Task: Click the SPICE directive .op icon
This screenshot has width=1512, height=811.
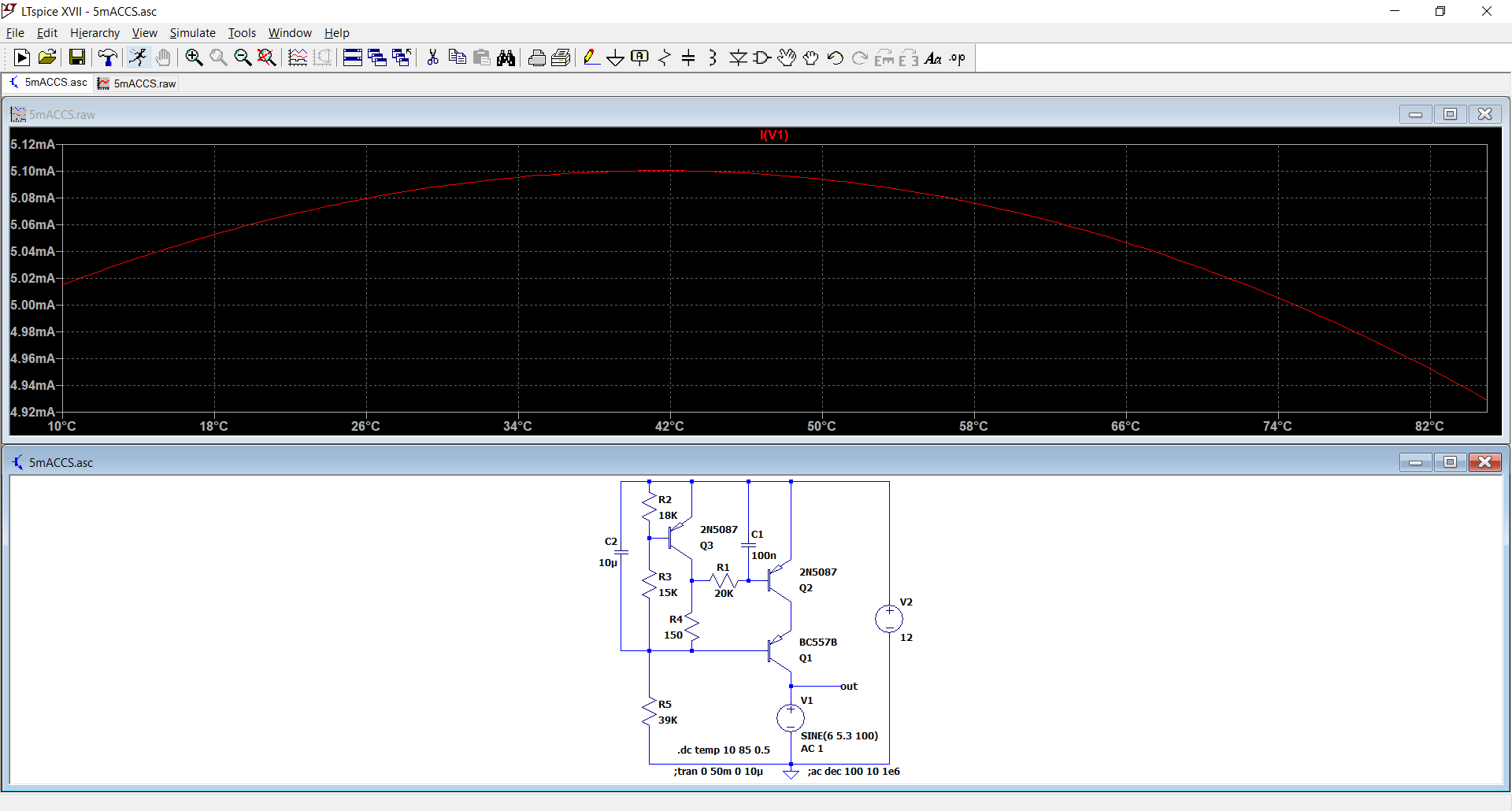Action: tap(958, 57)
